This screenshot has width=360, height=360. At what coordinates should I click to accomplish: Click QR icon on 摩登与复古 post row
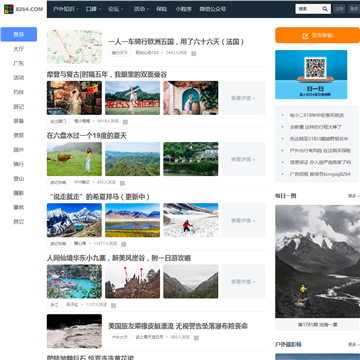click(125, 122)
